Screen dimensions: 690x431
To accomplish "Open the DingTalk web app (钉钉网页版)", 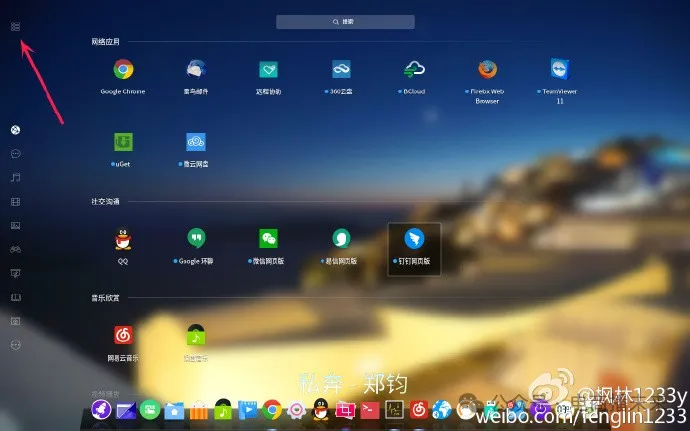I will point(414,239).
